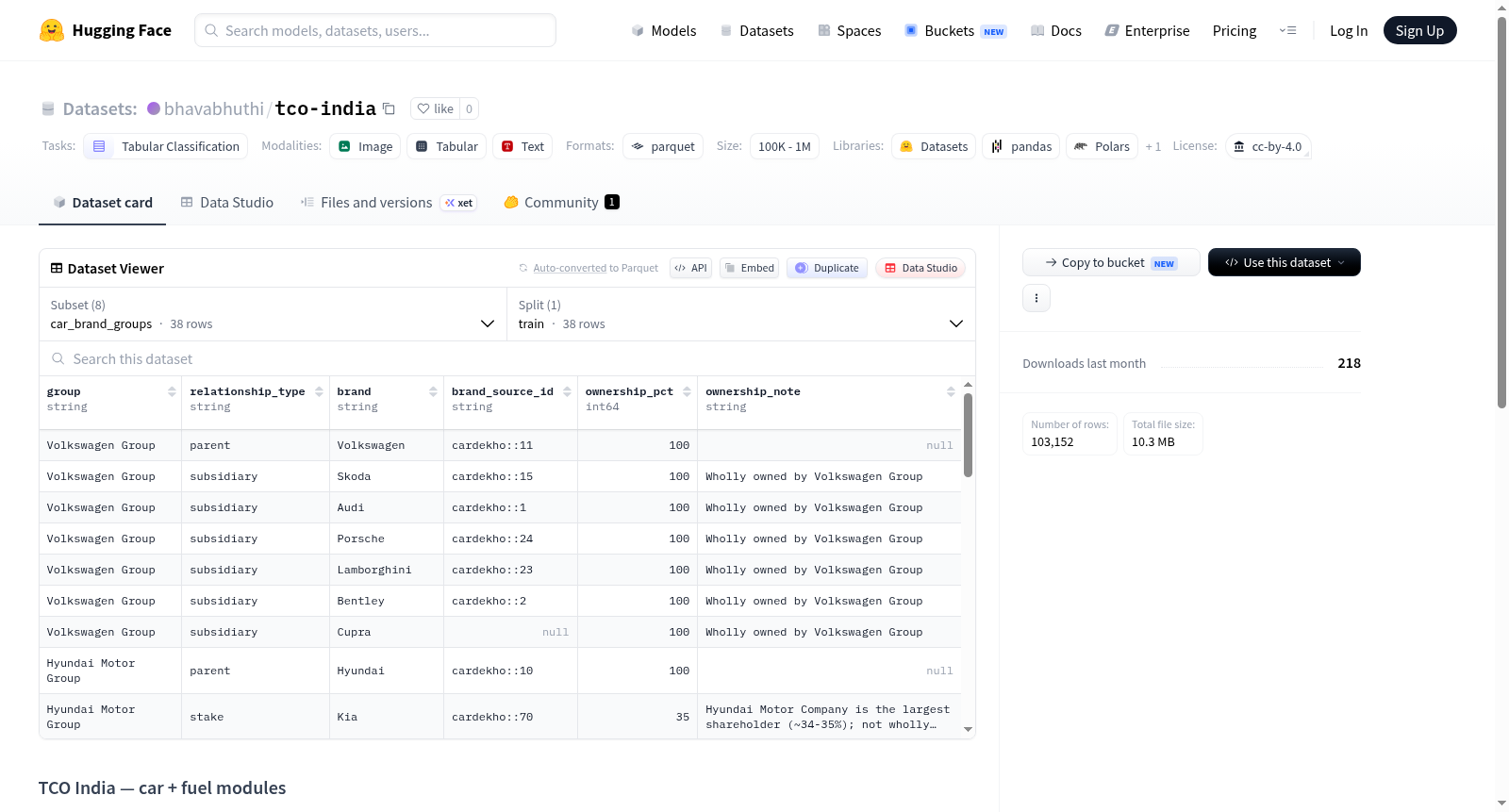
Task: Click the Sign Up button
Action: pos(1420,30)
